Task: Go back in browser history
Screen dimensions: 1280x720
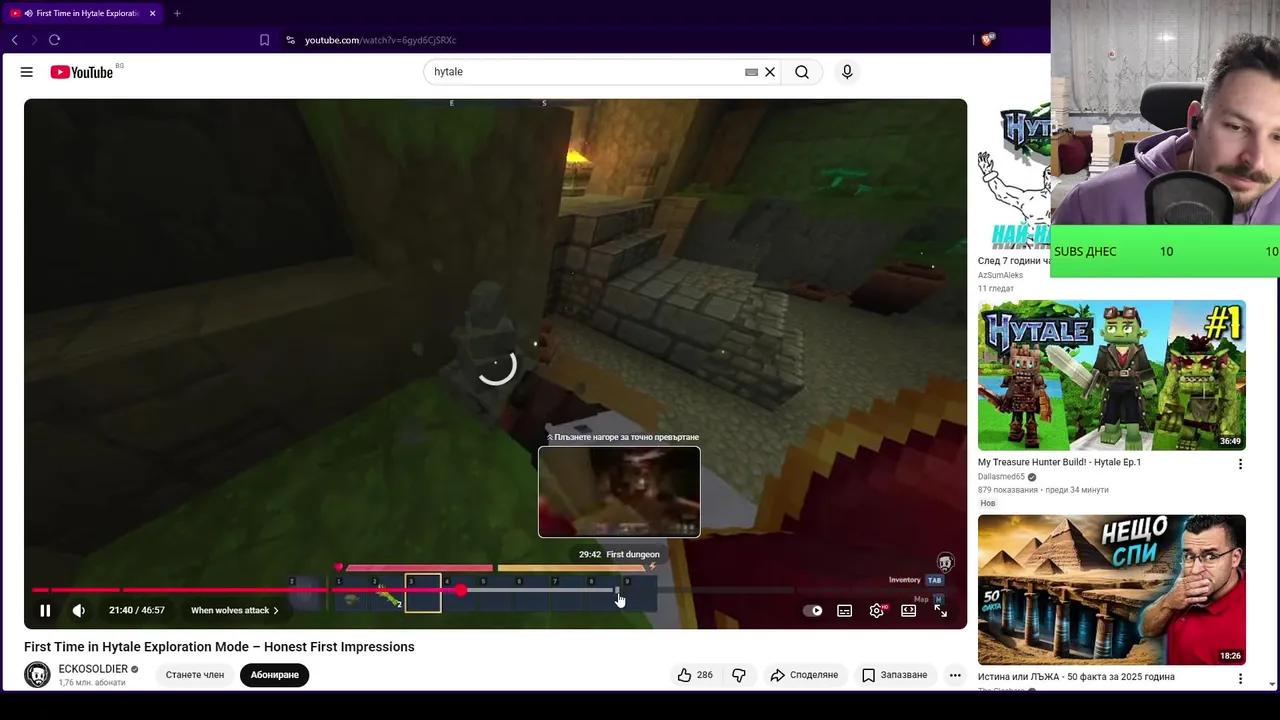Action: click(x=14, y=40)
